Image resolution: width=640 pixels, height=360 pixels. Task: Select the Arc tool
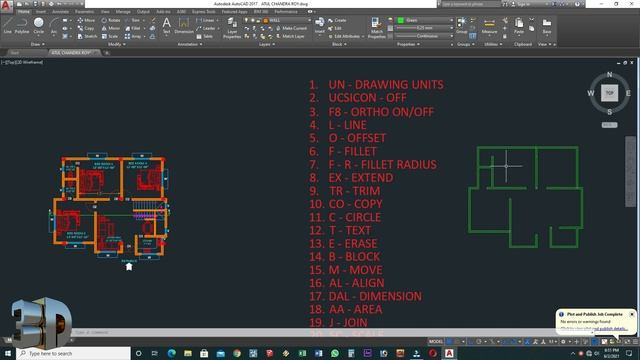[x=53, y=26]
